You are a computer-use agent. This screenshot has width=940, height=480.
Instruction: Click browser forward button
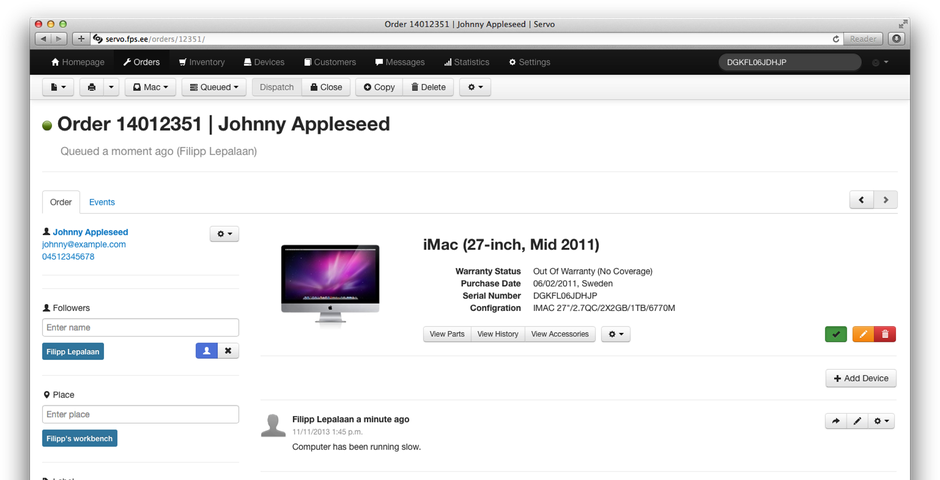[59, 39]
